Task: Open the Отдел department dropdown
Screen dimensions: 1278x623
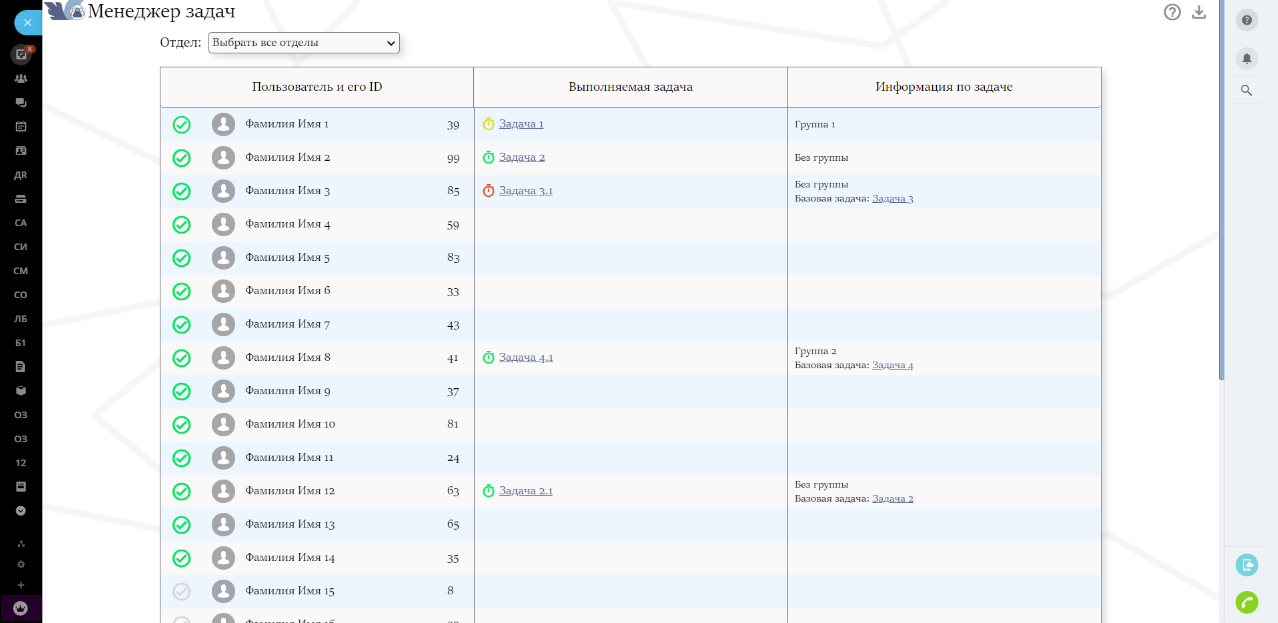Action: click(x=303, y=43)
